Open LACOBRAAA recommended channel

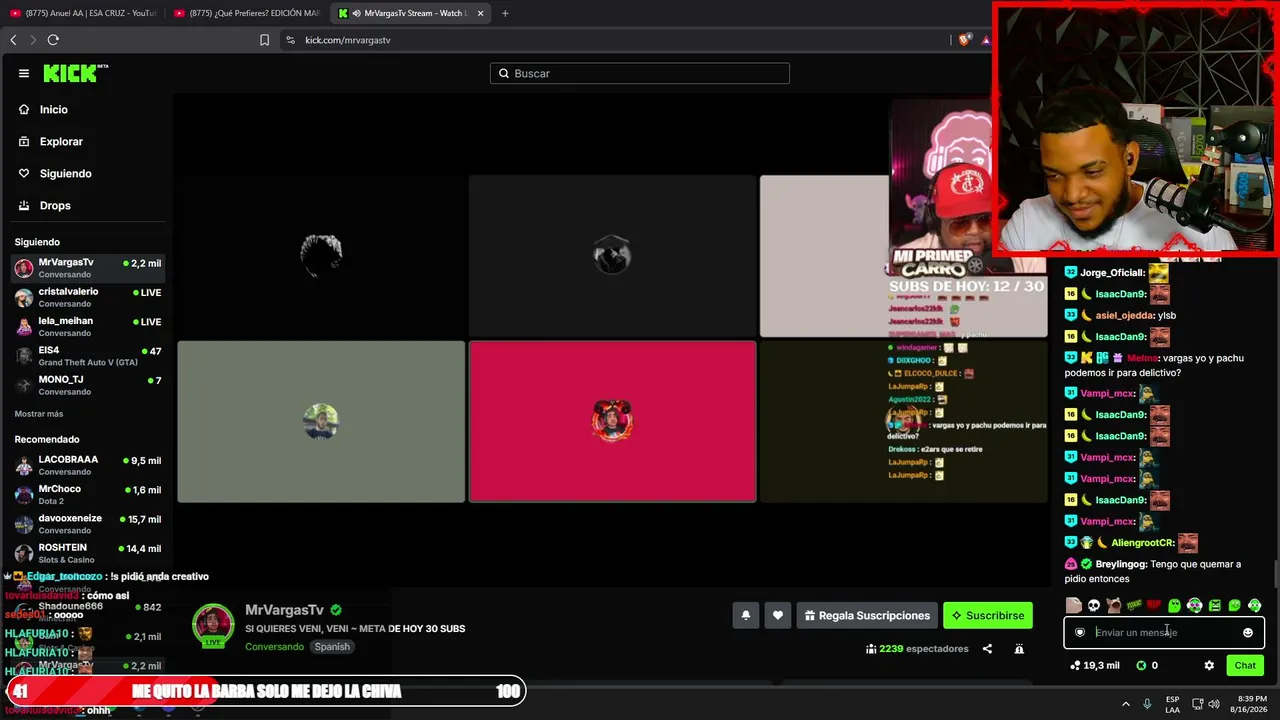pos(87,465)
